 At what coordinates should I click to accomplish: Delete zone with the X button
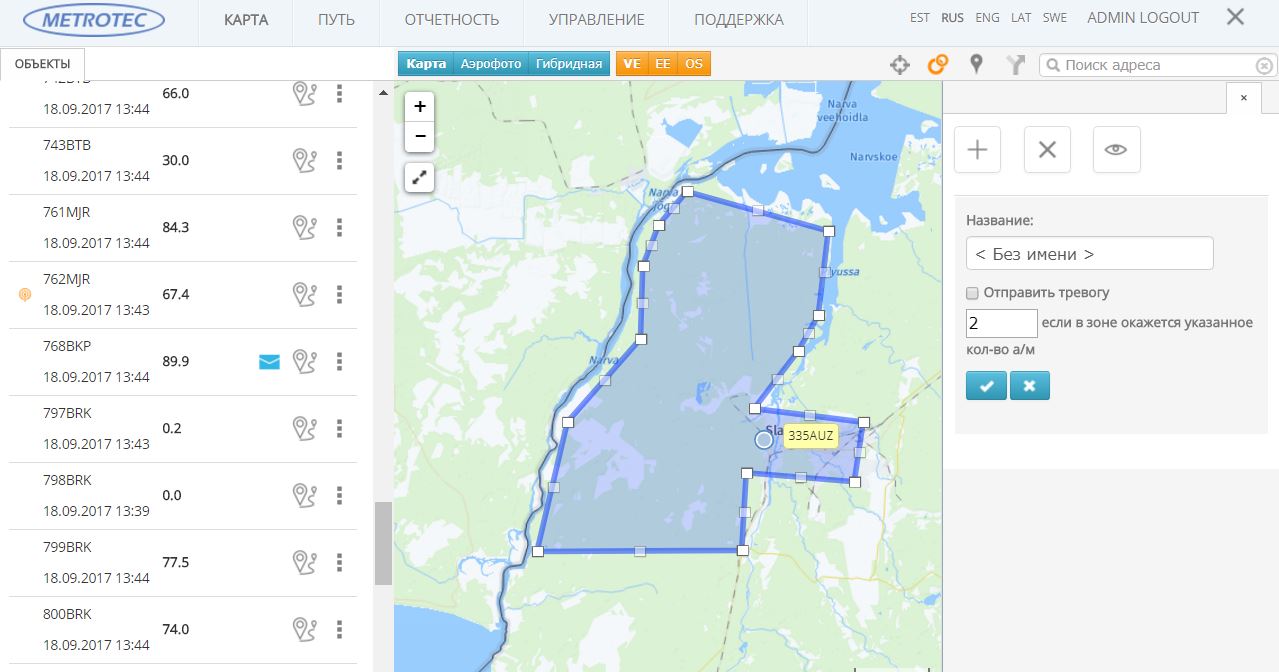(1047, 150)
